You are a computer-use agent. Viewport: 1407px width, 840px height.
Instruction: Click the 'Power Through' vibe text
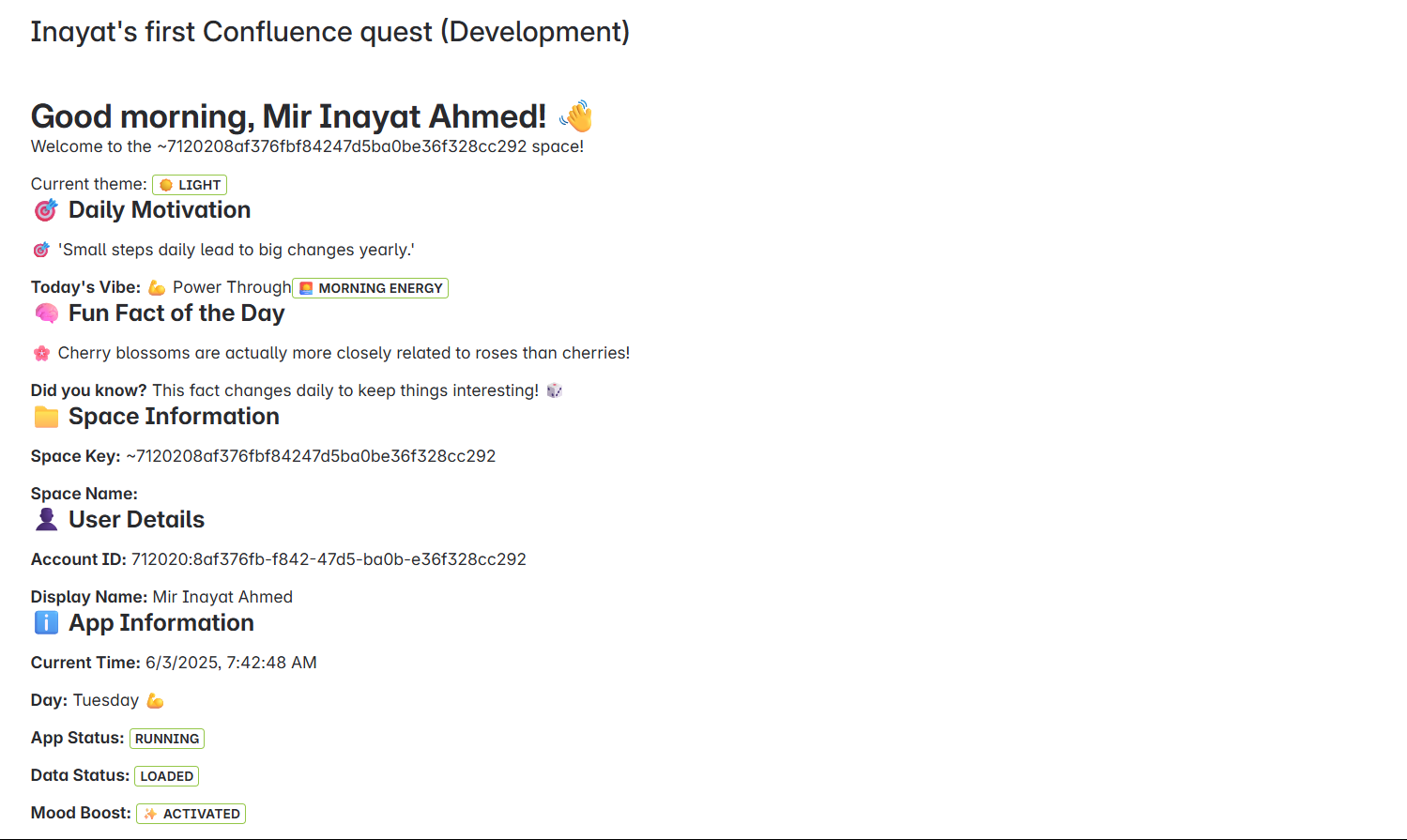pyautogui.click(x=232, y=287)
